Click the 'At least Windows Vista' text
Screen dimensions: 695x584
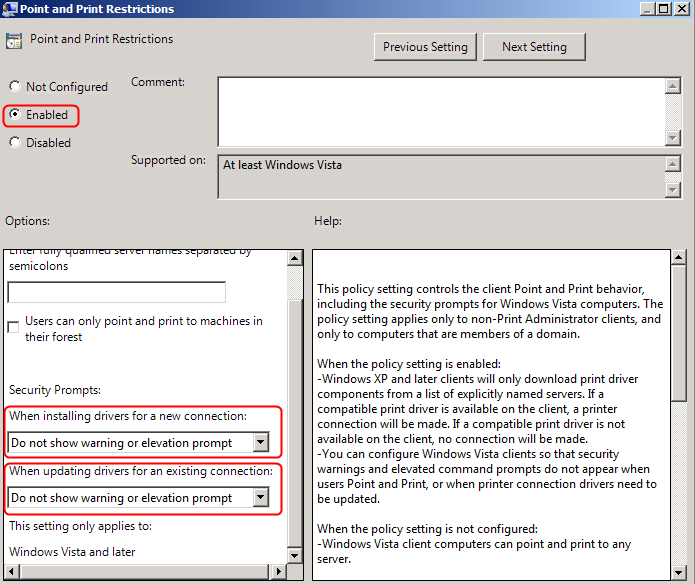coord(282,165)
